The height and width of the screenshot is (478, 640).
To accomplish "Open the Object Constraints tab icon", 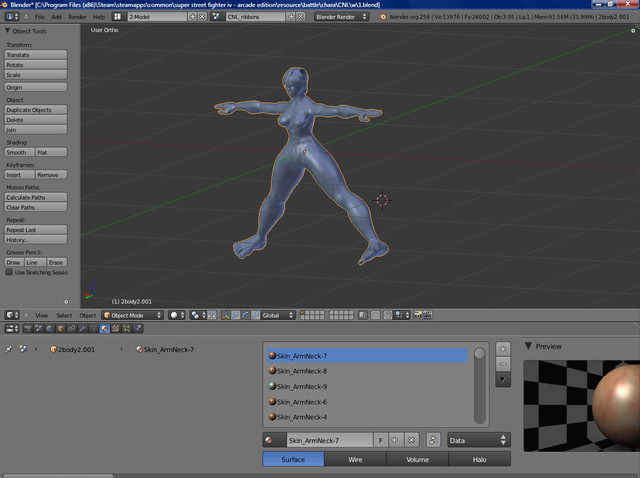I will tap(71, 329).
